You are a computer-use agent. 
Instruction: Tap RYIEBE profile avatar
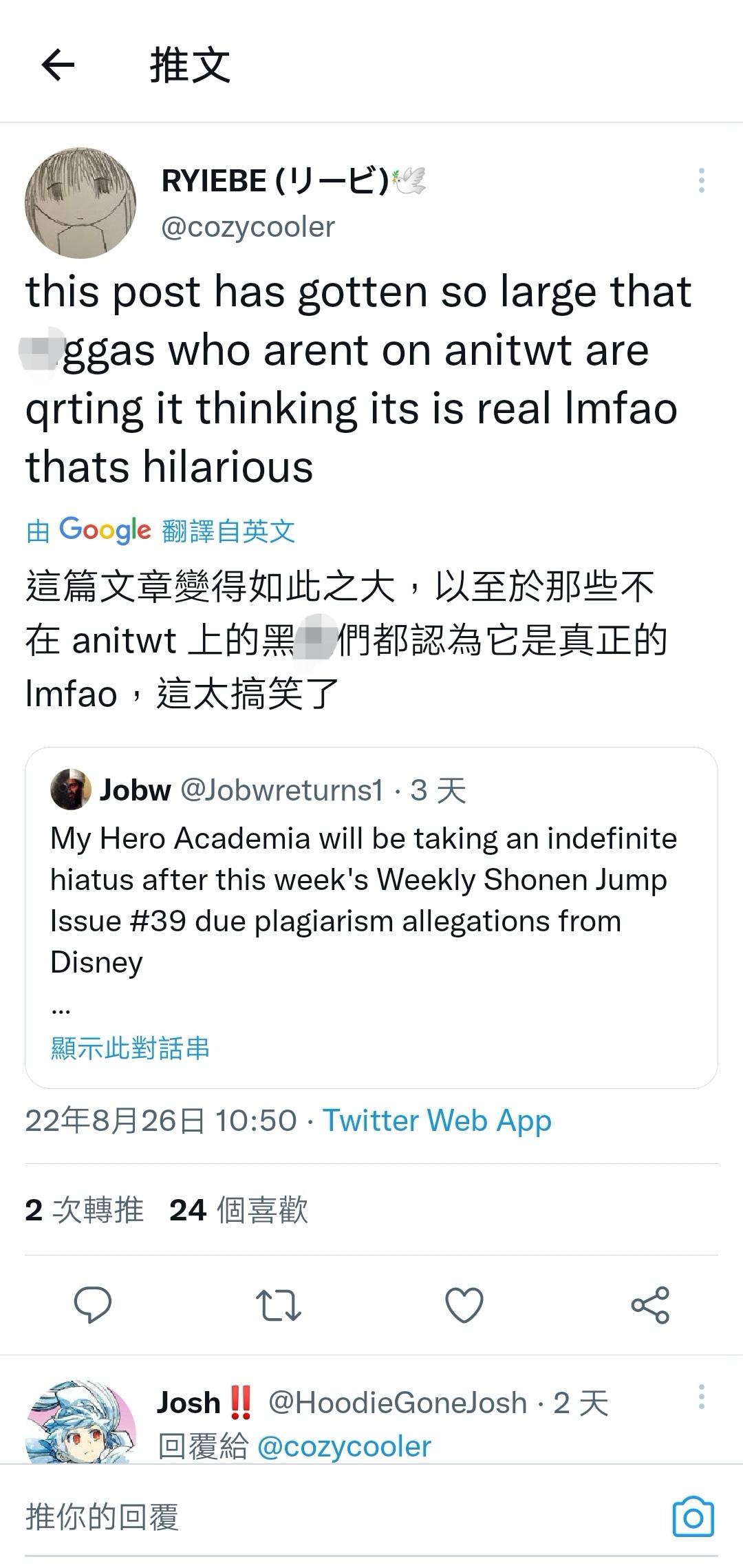click(x=80, y=202)
